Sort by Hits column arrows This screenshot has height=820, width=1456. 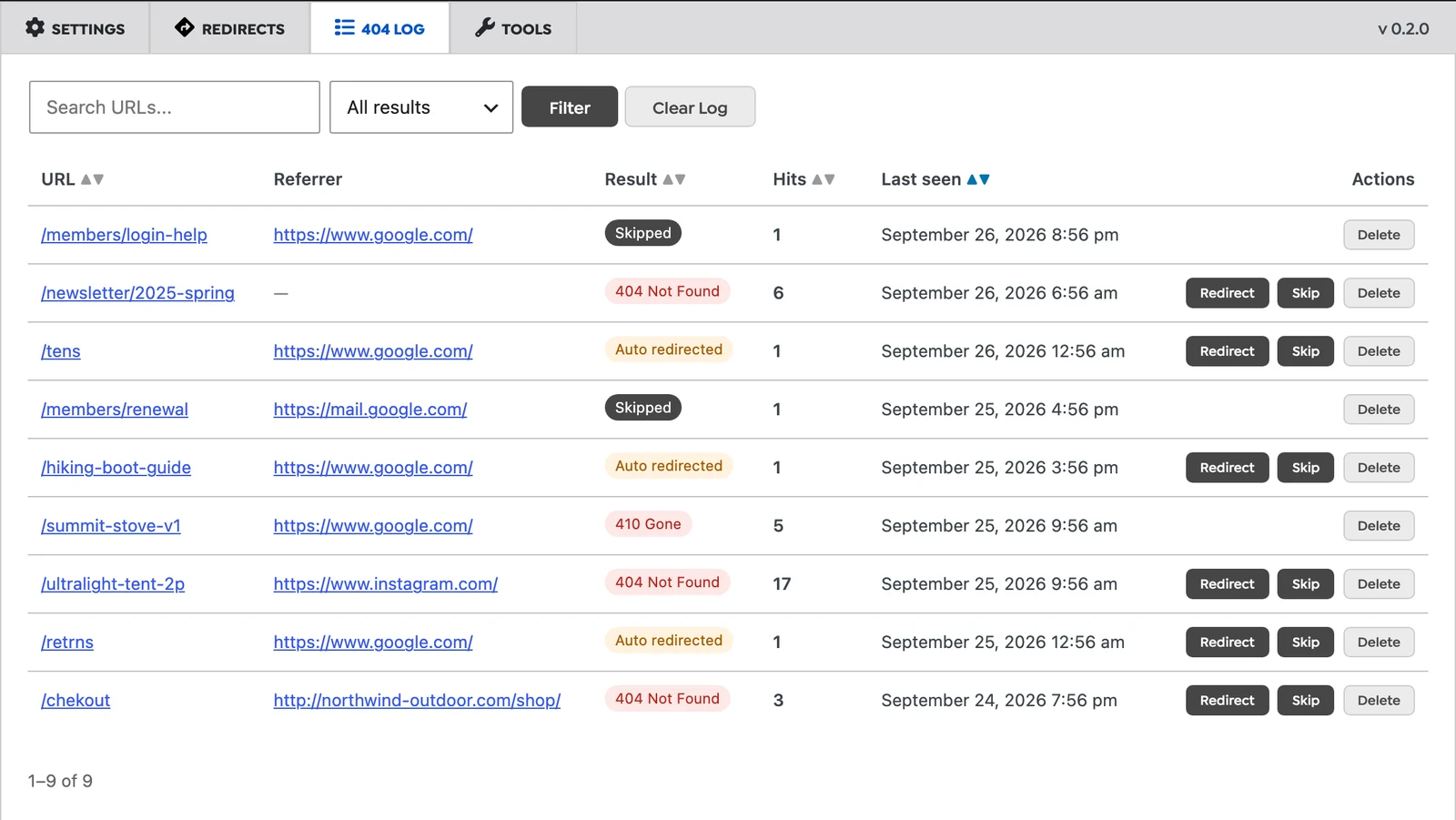(x=824, y=179)
